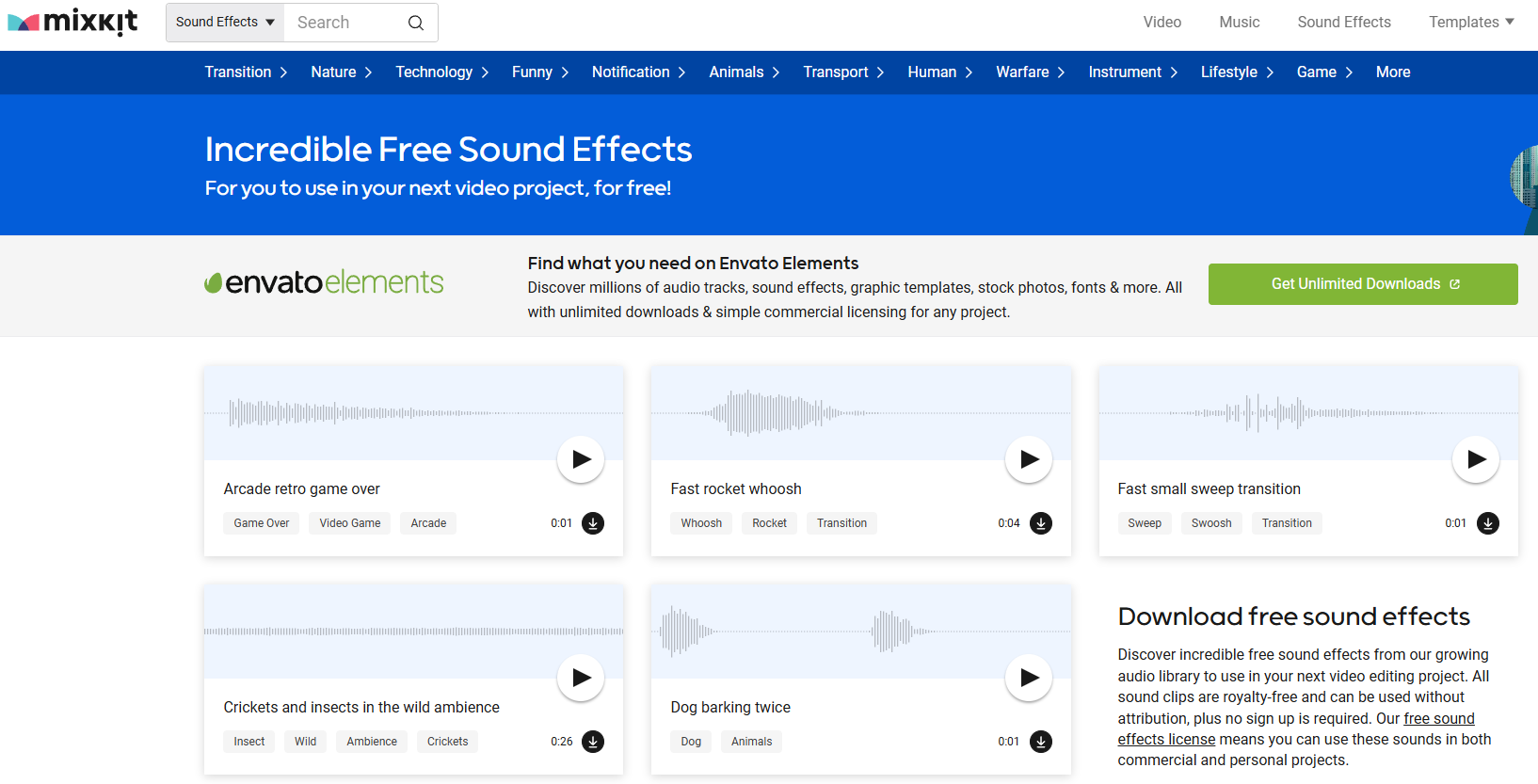This screenshot has width=1538, height=784.
Task: Seek in Fast small sweep transition waveform
Action: pyautogui.click(x=1308, y=412)
